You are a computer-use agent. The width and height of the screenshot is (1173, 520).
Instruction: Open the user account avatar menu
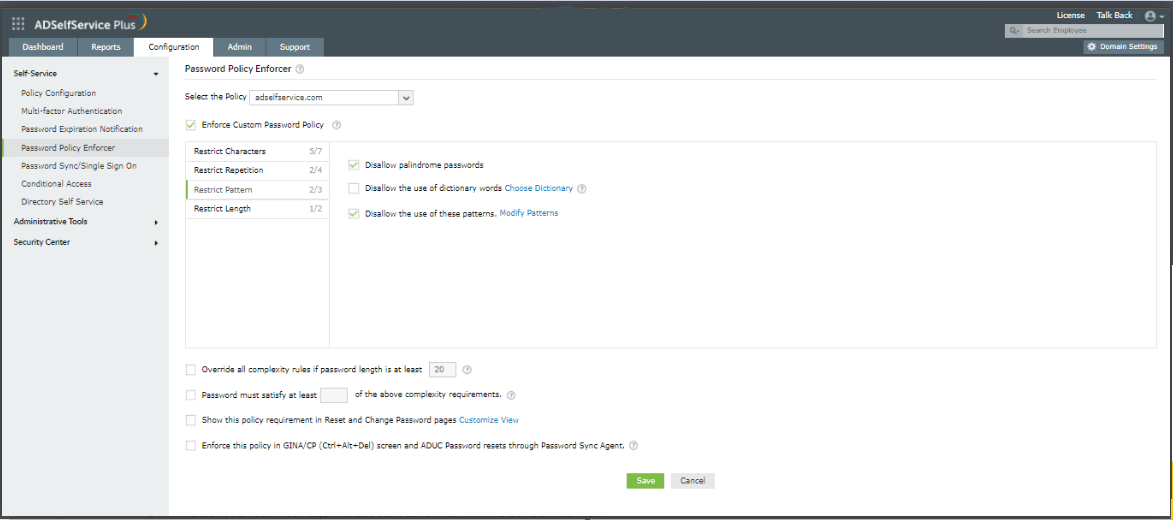pos(1154,16)
